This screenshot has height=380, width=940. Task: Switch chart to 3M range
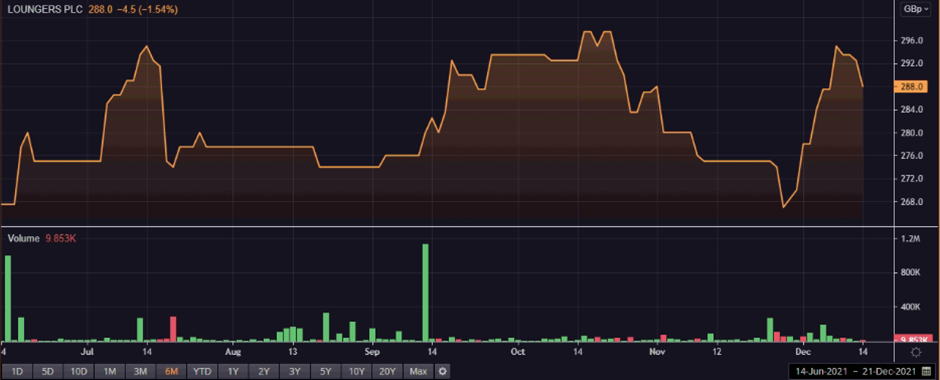141,372
